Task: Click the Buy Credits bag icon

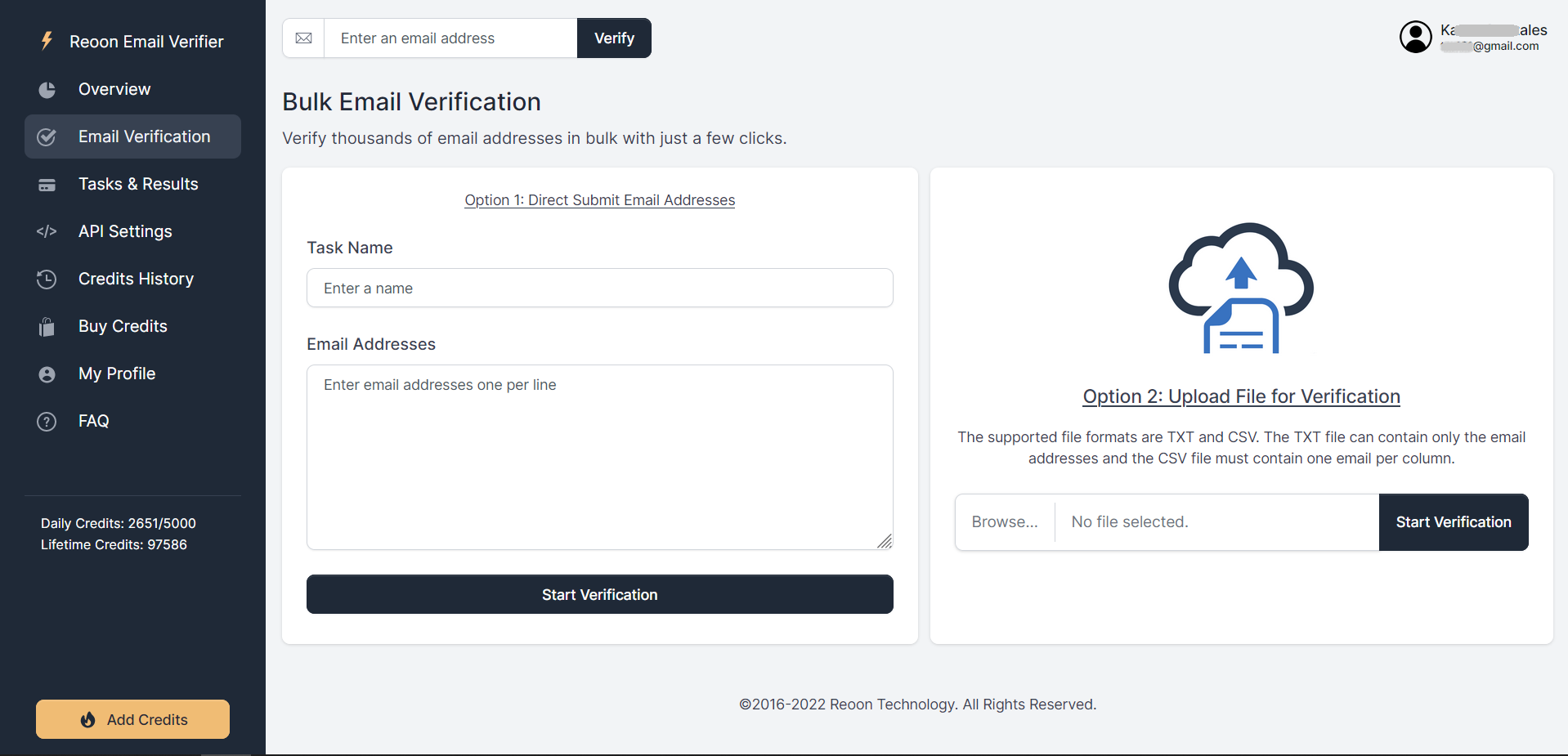Action: click(47, 327)
